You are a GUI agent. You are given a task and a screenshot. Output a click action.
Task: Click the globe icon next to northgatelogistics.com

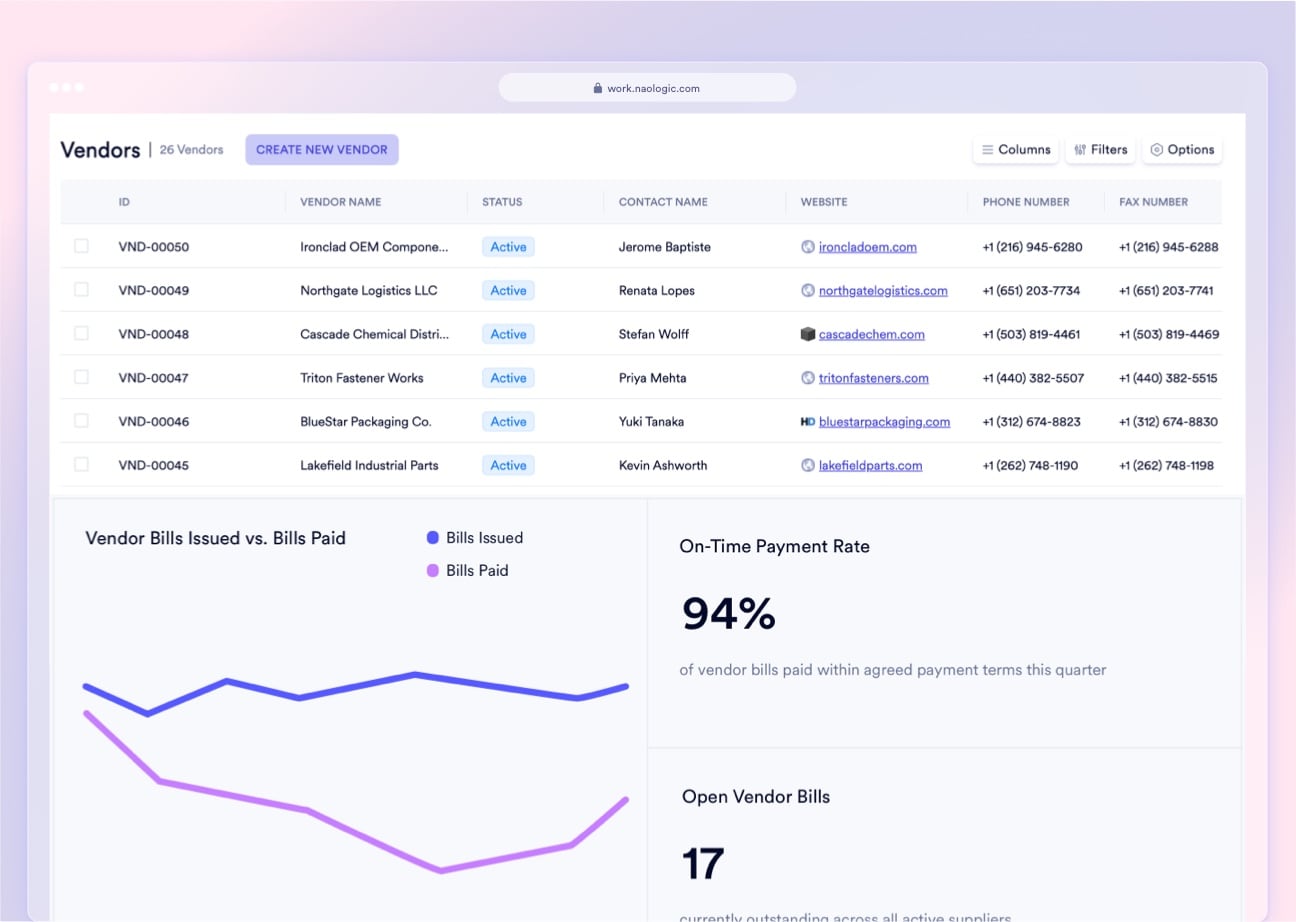(808, 290)
